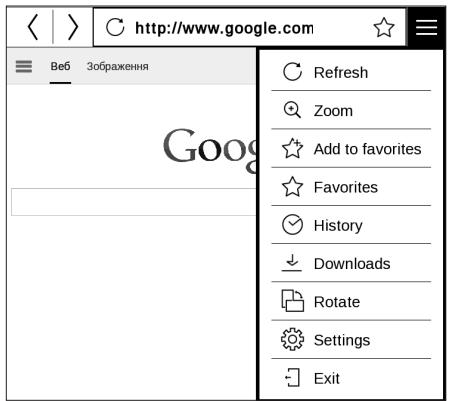Open Favorites from the menu
Screen dimensions: 451x401
click(351, 187)
